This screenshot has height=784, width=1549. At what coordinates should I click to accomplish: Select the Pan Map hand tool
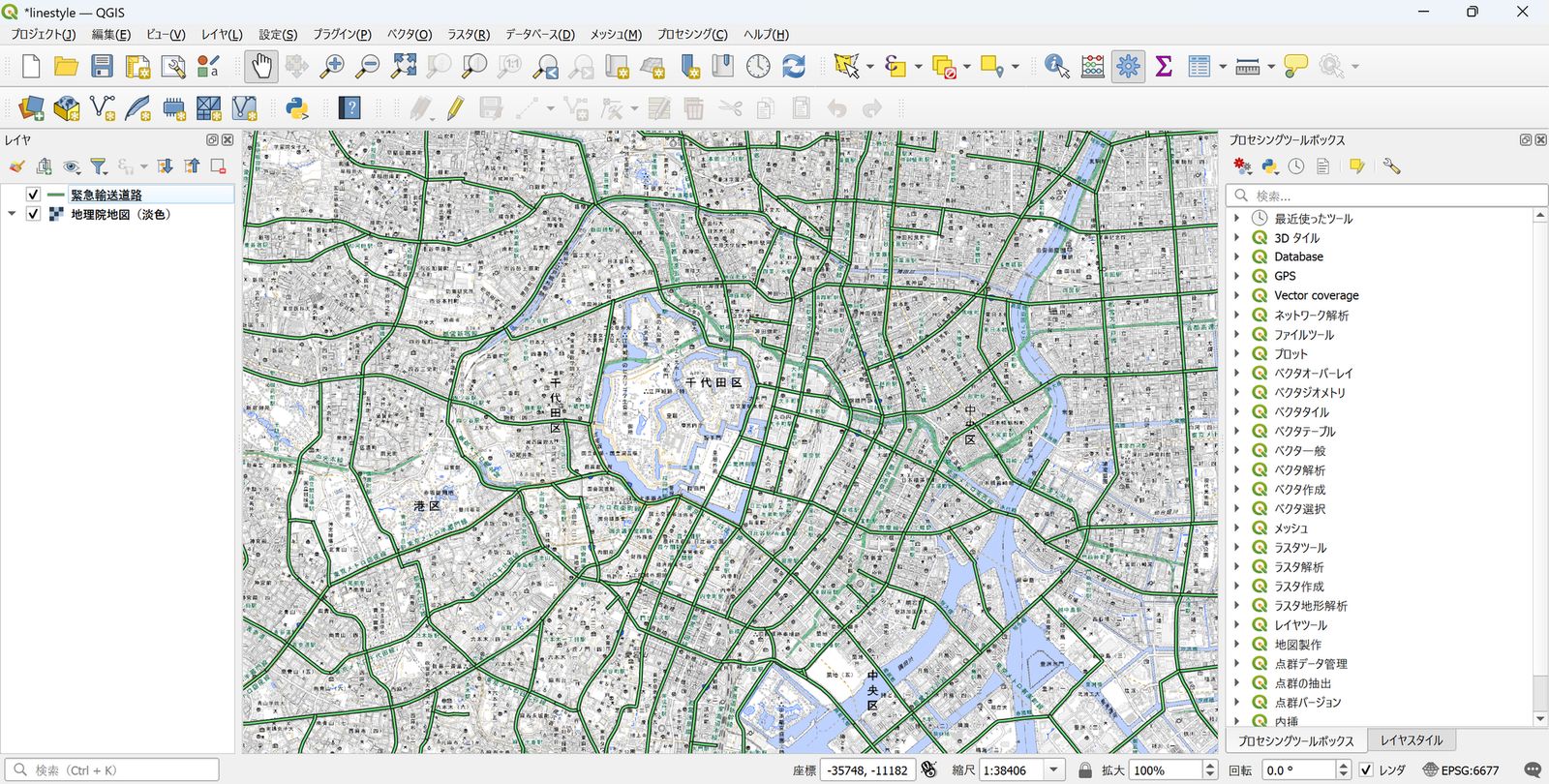pyautogui.click(x=261, y=66)
